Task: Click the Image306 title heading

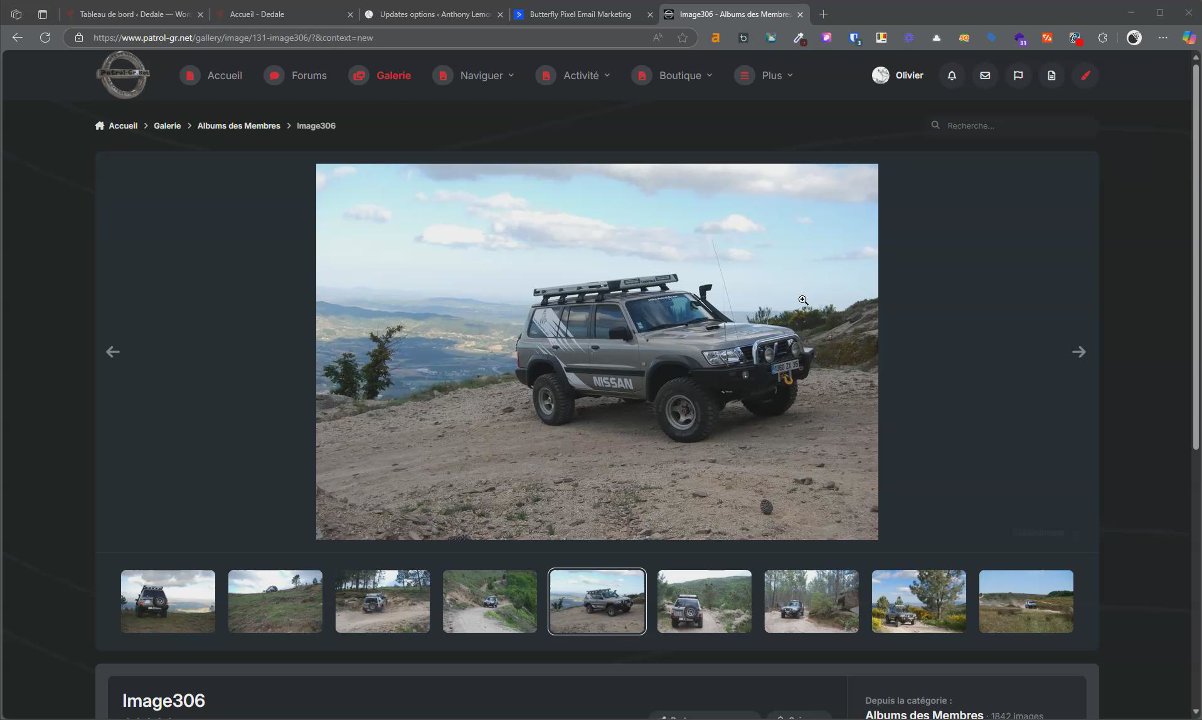Action: (x=163, y=701)
